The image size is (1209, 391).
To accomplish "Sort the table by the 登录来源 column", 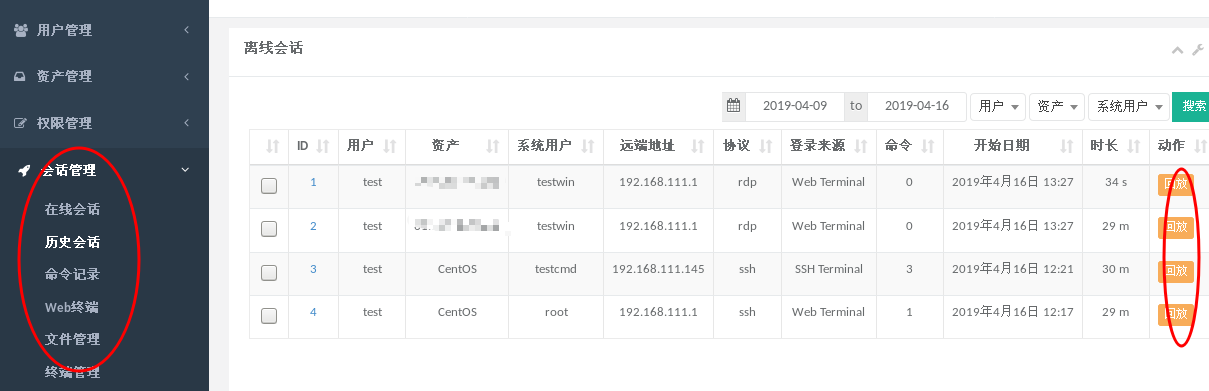I will click(860, 146).
